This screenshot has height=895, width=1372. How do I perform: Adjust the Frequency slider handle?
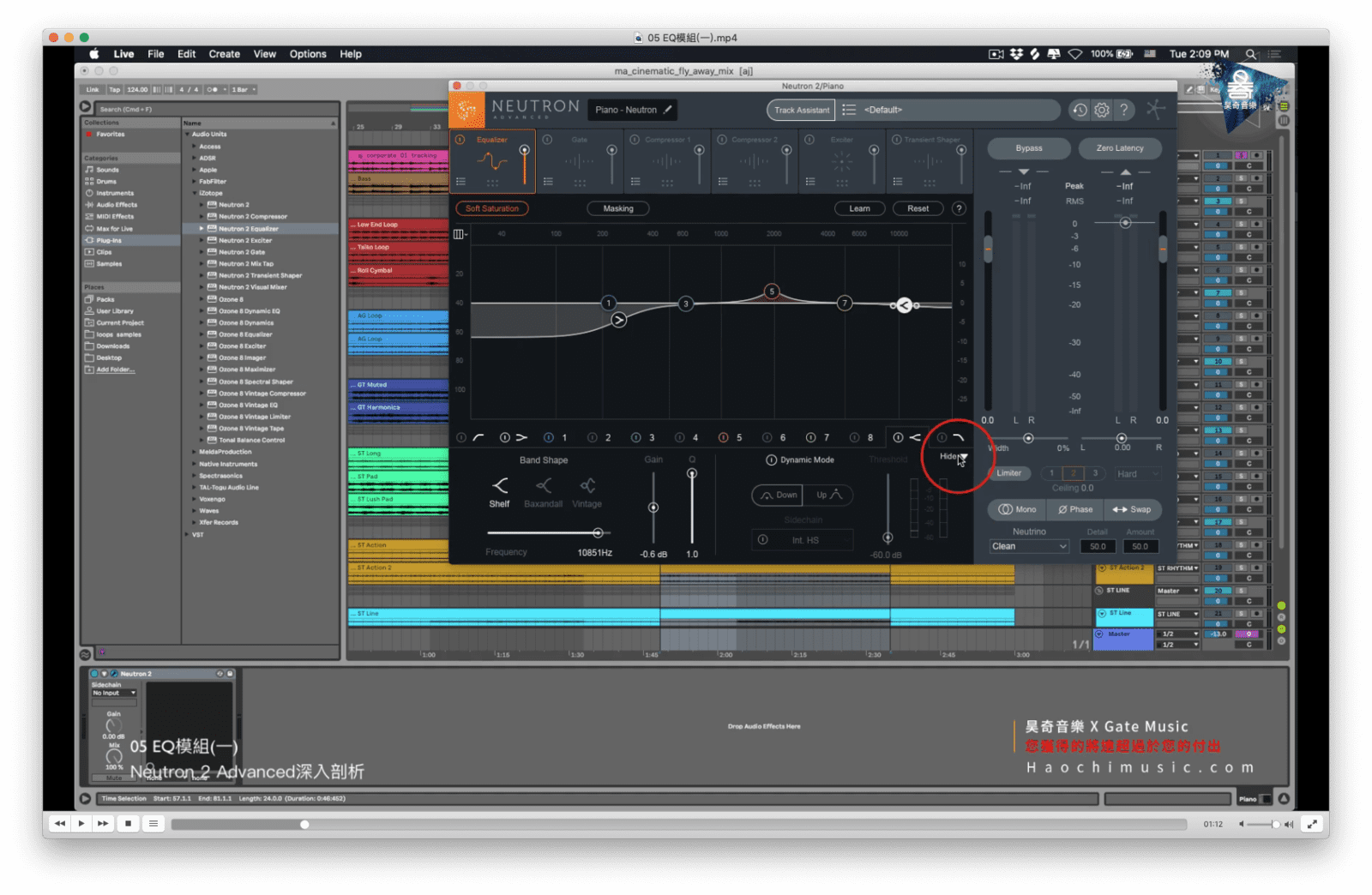pyautogui.click(x=598, y=533)
